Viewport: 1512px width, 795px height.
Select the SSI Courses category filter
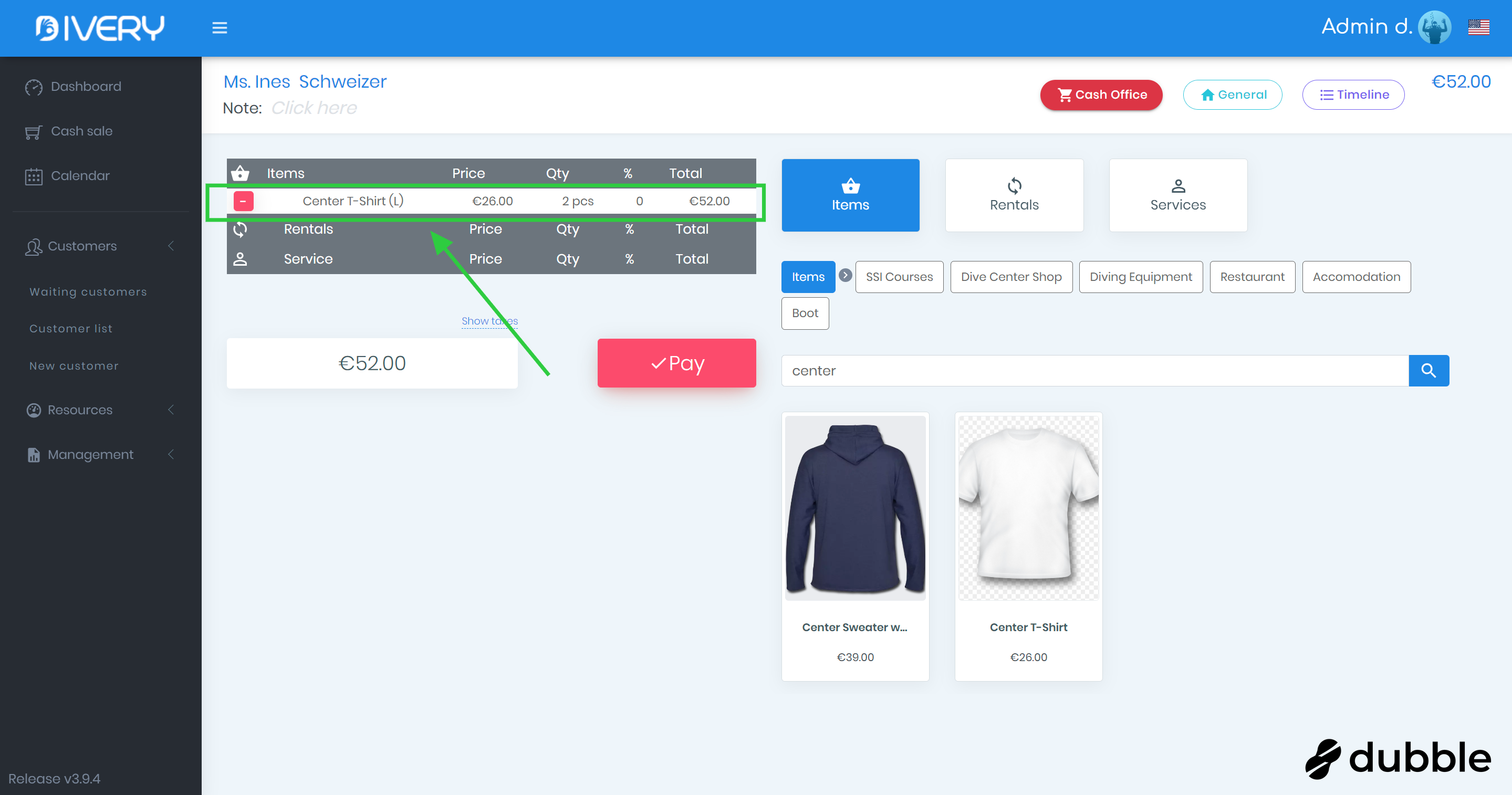(899, 277)
